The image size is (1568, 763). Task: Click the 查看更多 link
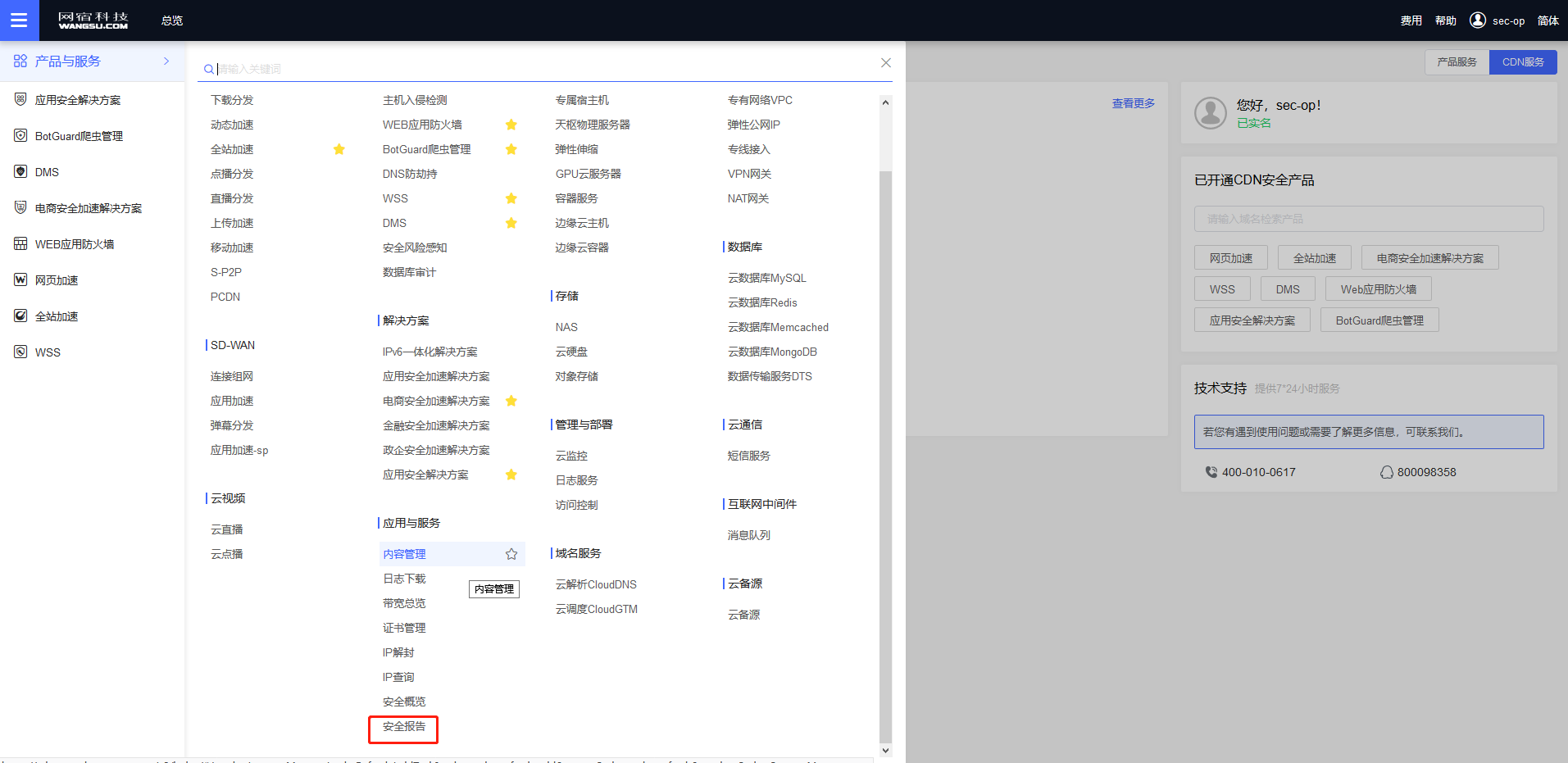(x=1133, y=103)
